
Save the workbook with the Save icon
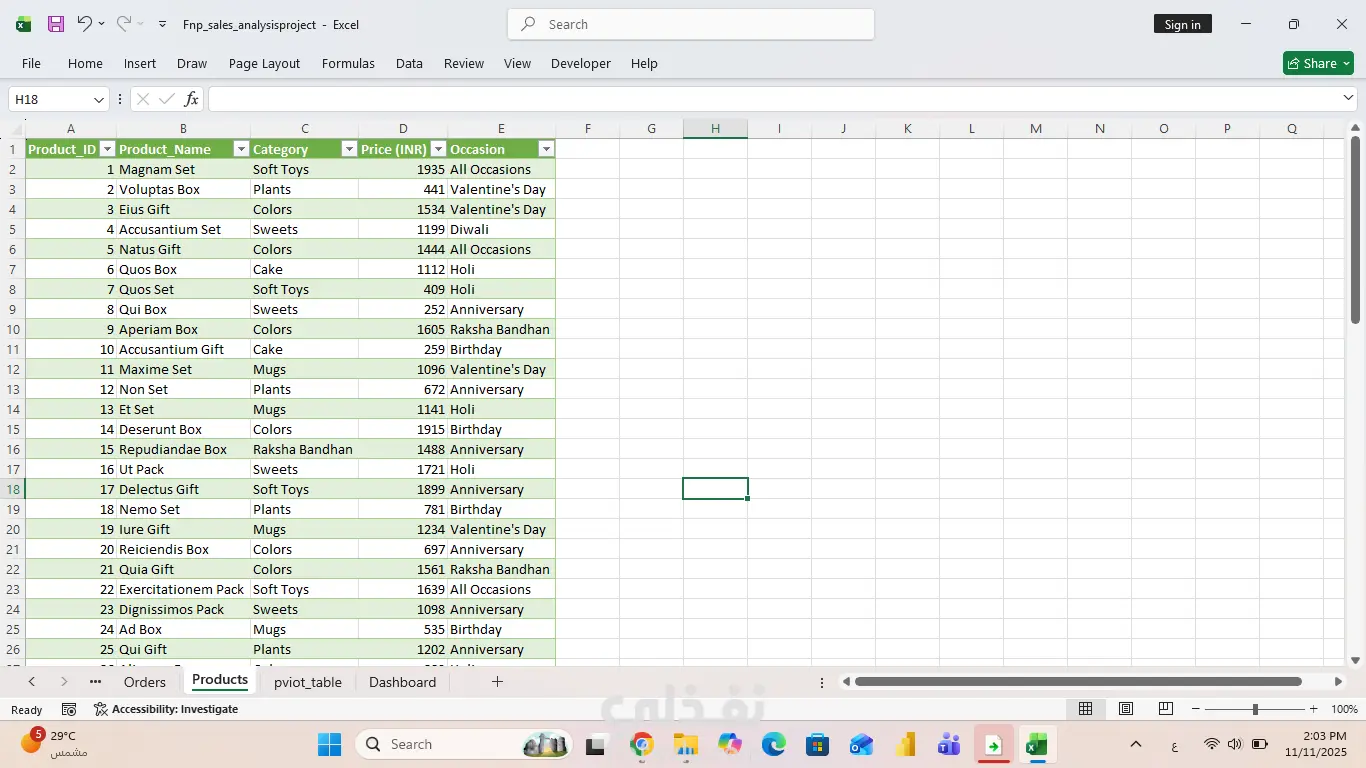coord(56,24)
